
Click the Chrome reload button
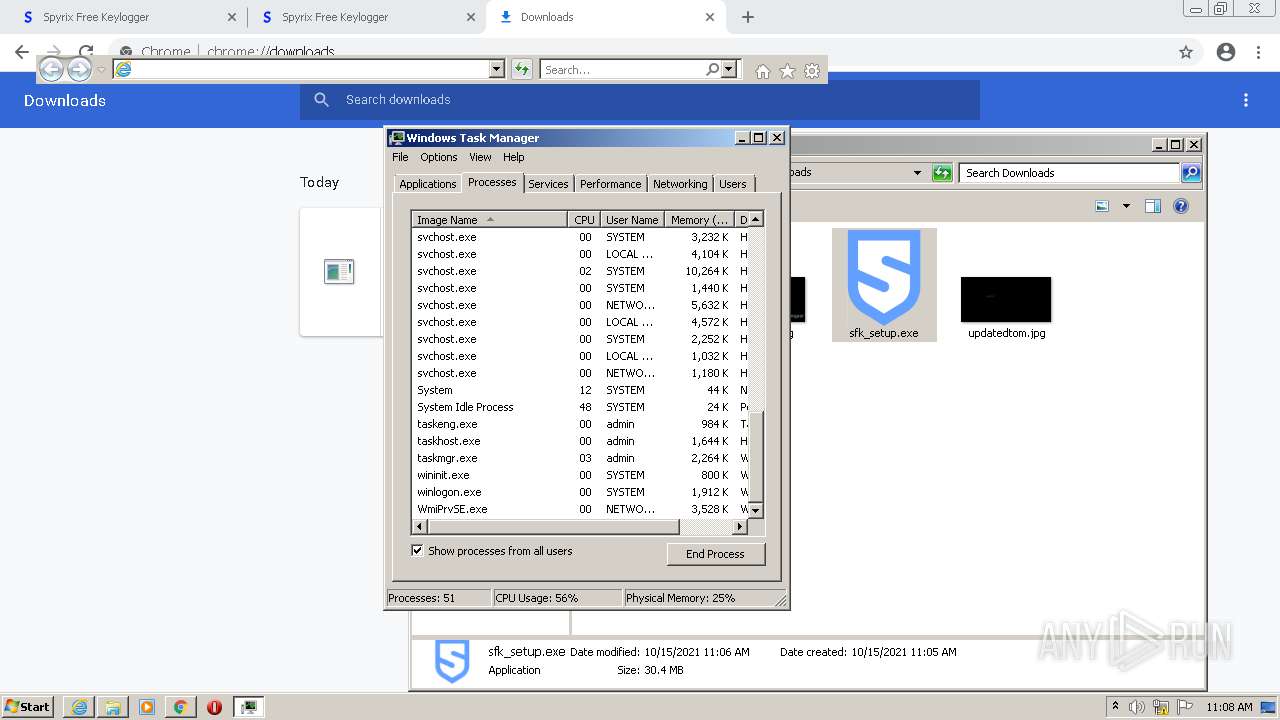(x=86, y=52)
